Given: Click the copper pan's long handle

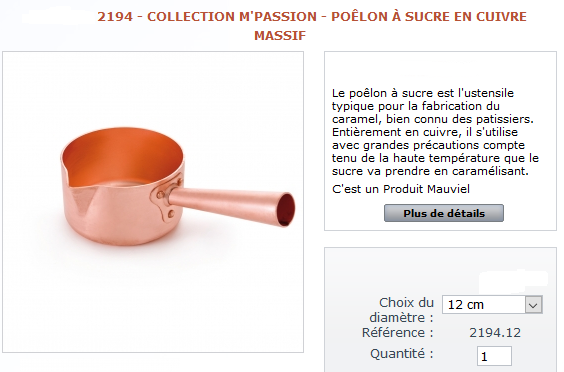Looking at the screenshot, I should pyautogui.click(x=230, y=205).
